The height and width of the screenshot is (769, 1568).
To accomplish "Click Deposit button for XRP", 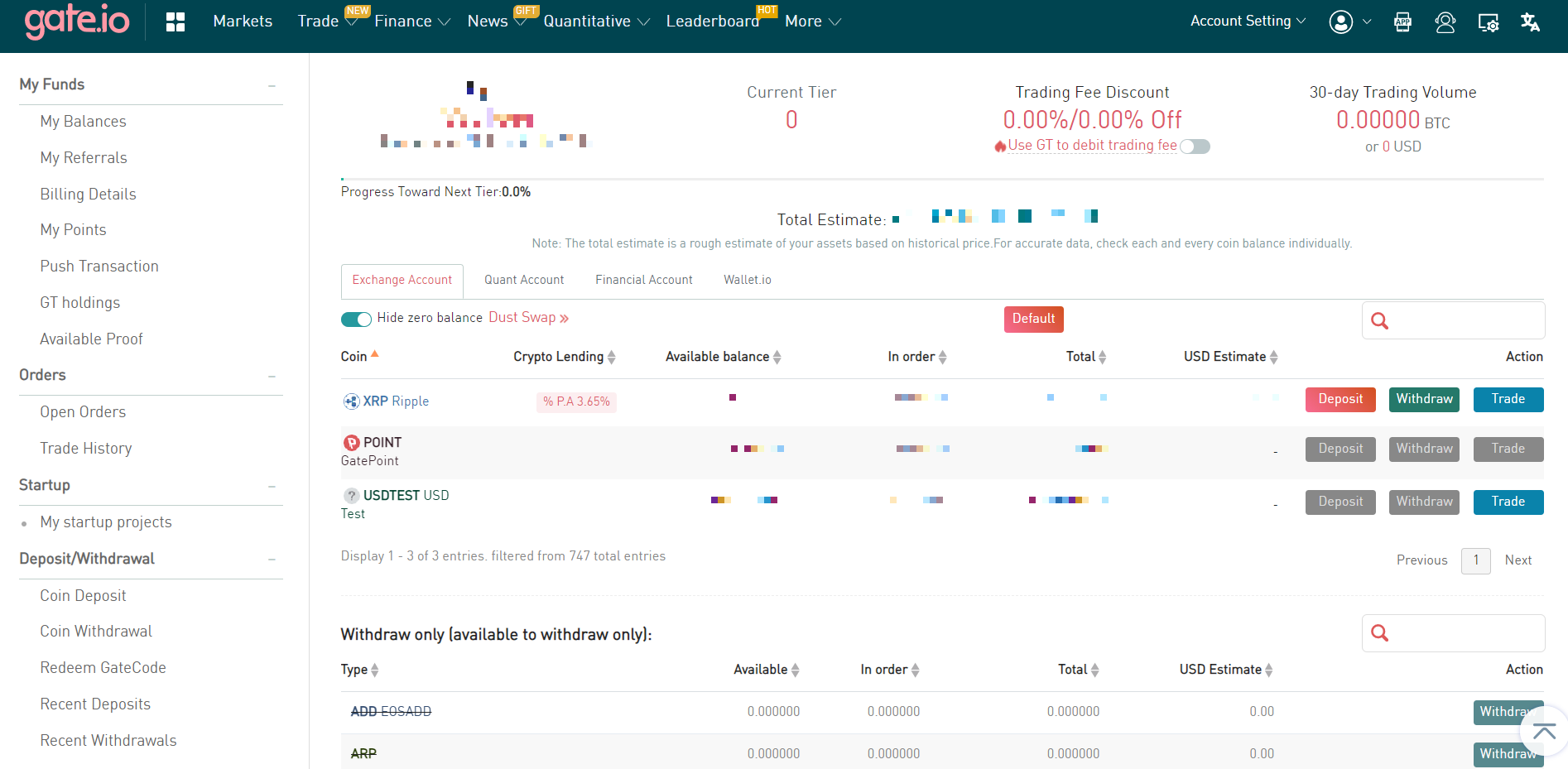I will (x=1340, y=400).
